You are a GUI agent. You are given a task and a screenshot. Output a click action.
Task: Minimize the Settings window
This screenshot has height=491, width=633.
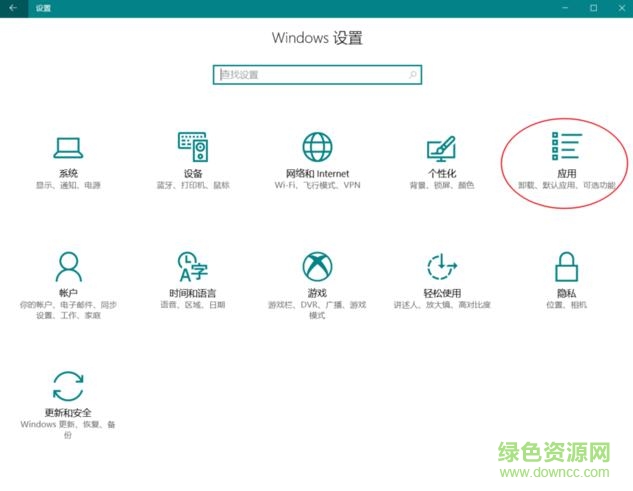[565, 8]
